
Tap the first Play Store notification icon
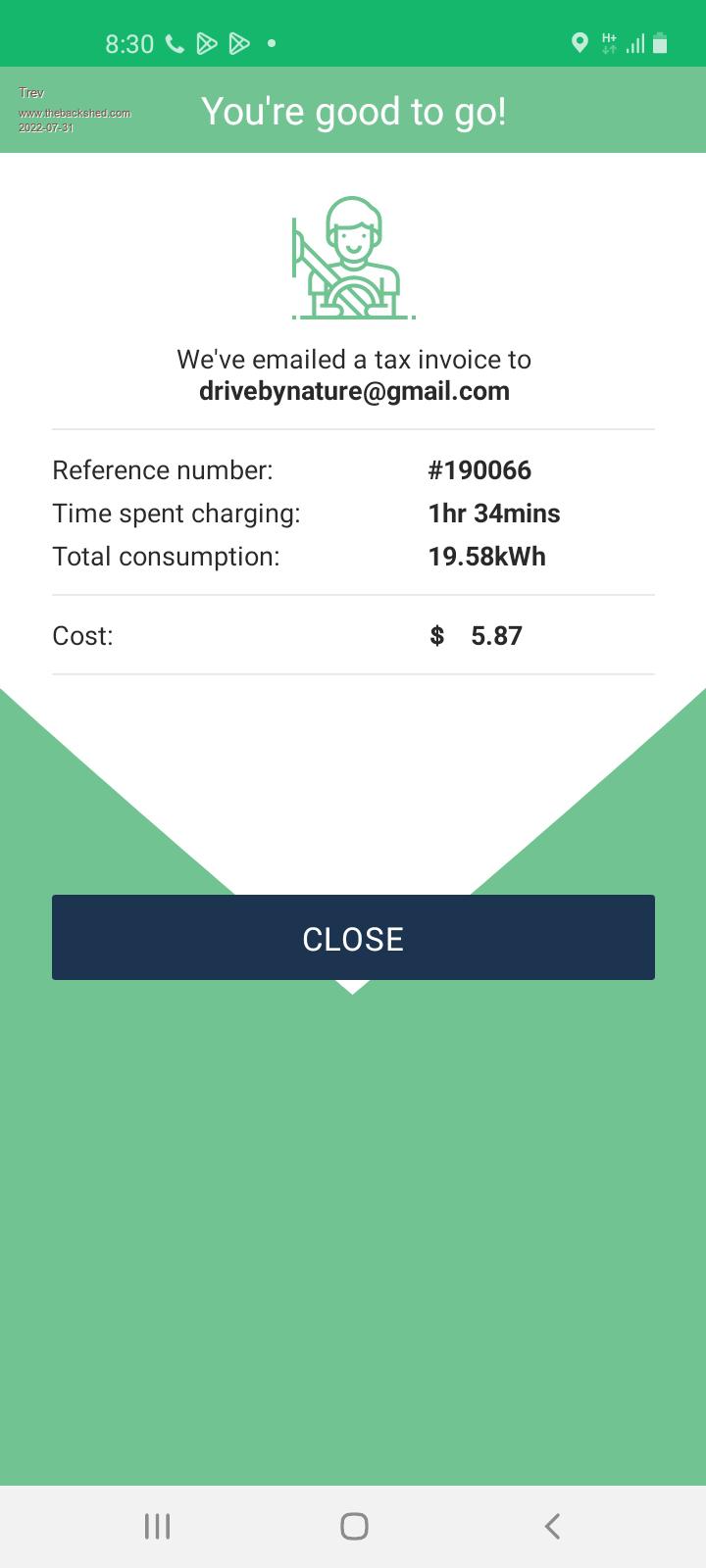click(x=207, y=43)
